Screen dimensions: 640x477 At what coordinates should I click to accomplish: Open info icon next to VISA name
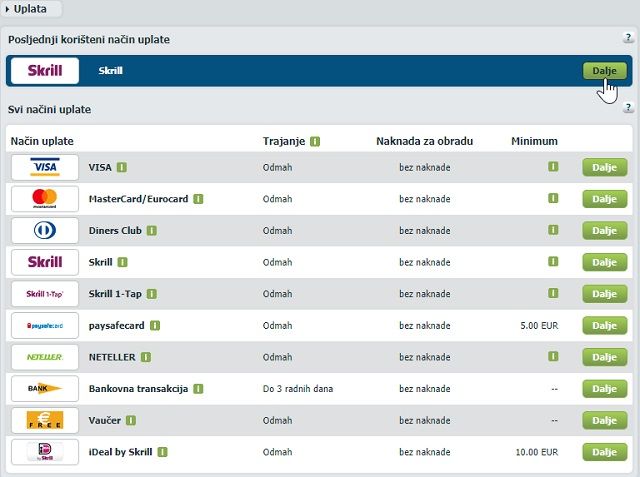coord(122,167)
